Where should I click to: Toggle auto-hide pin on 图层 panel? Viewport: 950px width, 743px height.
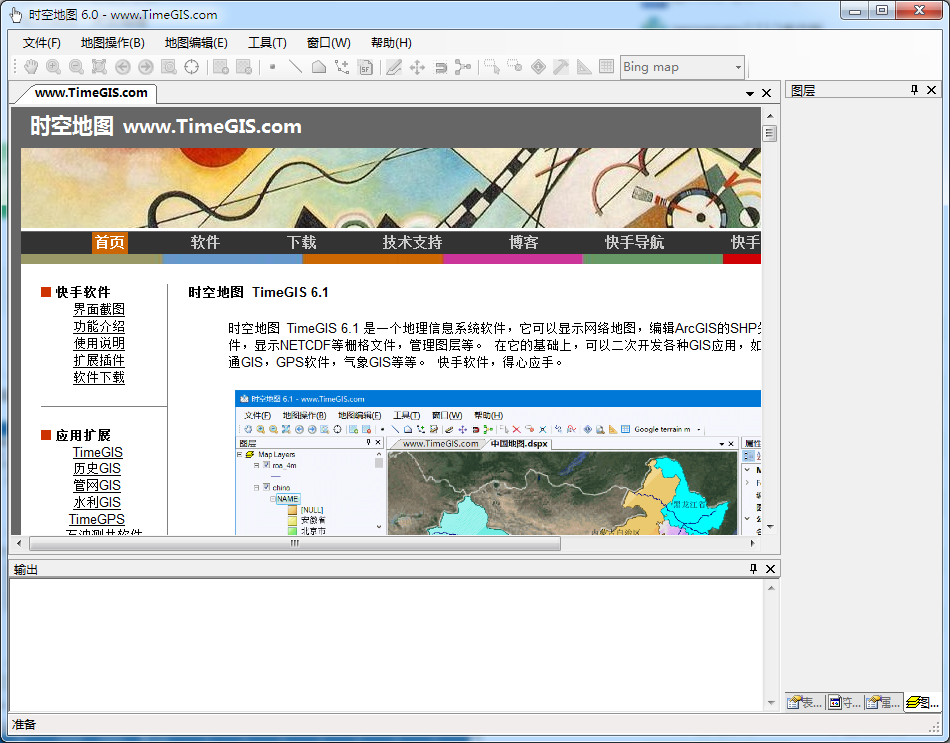point(914,90)
